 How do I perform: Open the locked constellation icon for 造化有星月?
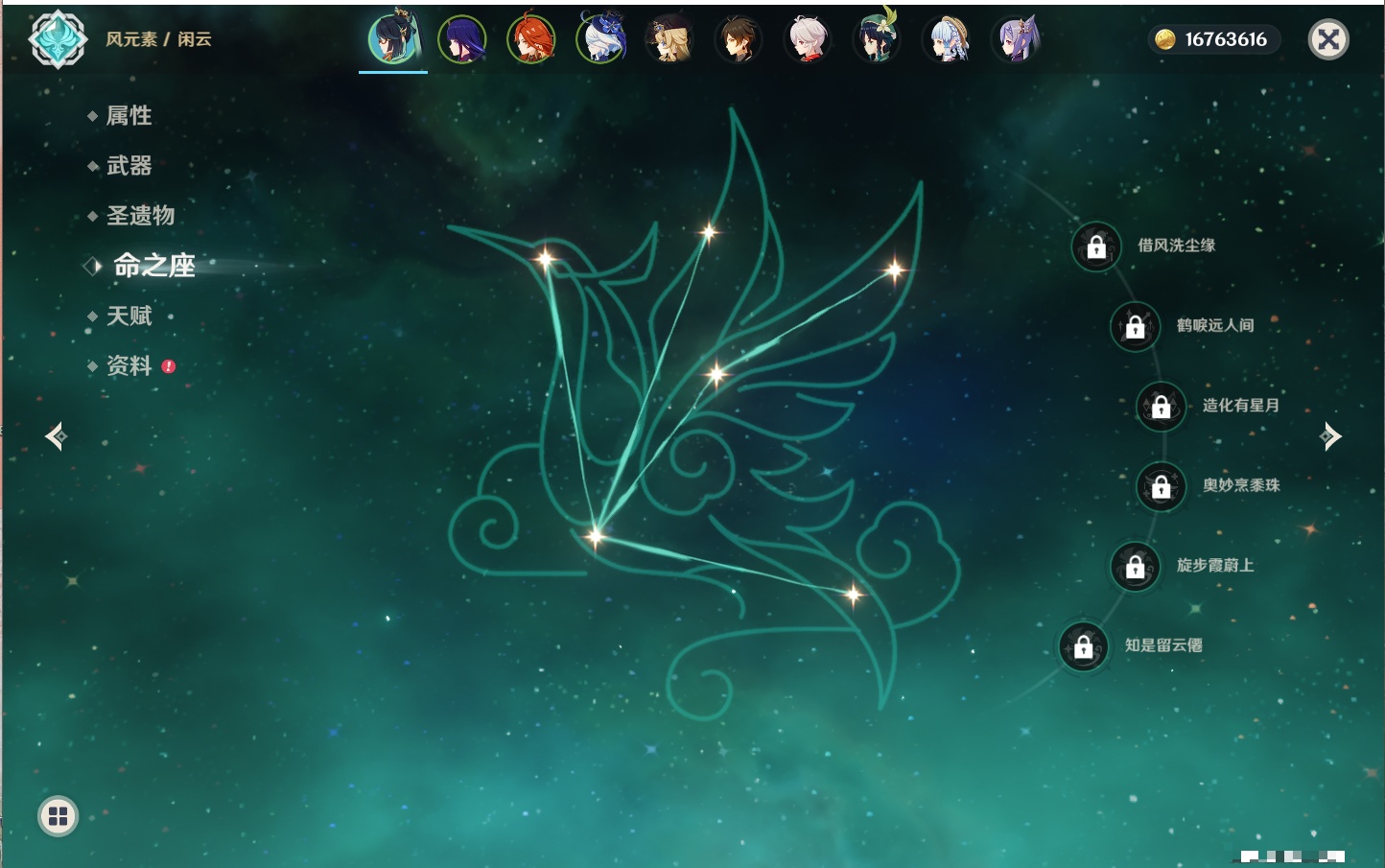tap(1162, 406)
